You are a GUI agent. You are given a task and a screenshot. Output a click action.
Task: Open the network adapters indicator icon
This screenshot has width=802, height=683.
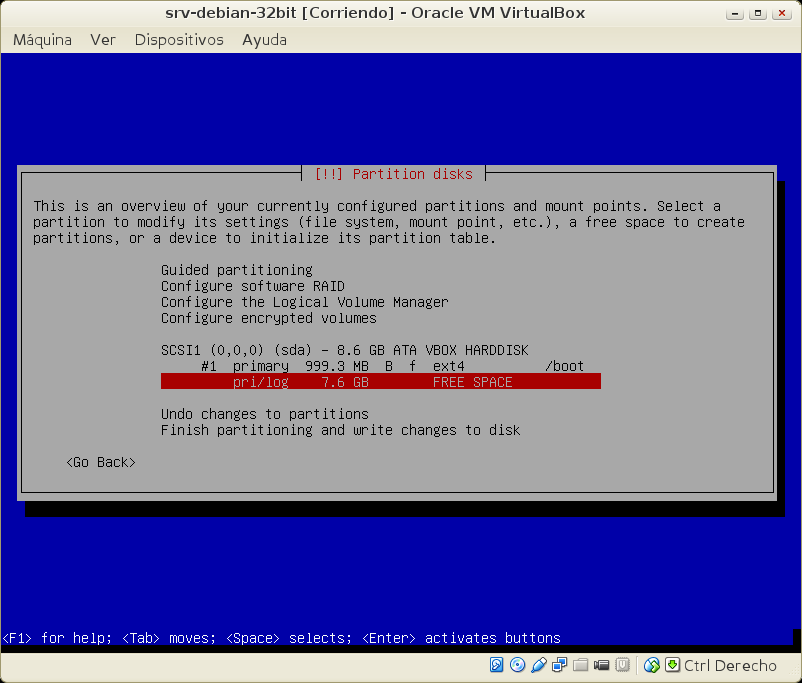pyautogui.click(x=560, y=665)
